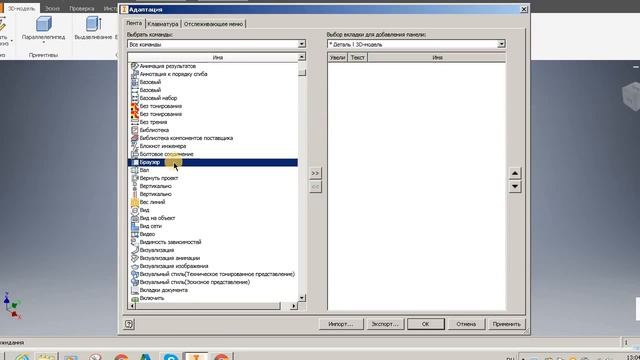This screenshot has height=360, width=640.
Task: Click the horizontal scrollbar left arrow
Action: pyautogui.click(x=132, y=306)
